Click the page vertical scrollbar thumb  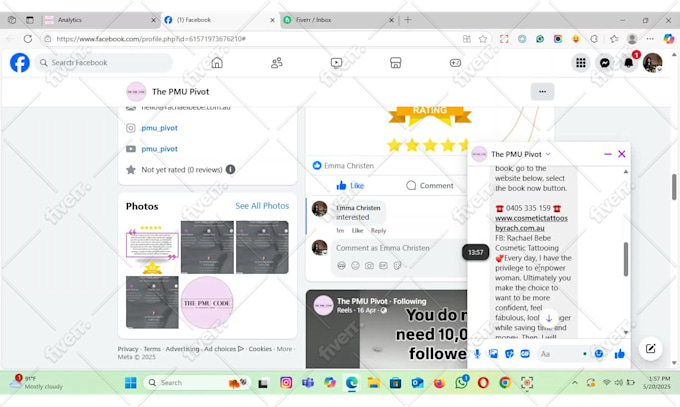(x=674, y=187)
